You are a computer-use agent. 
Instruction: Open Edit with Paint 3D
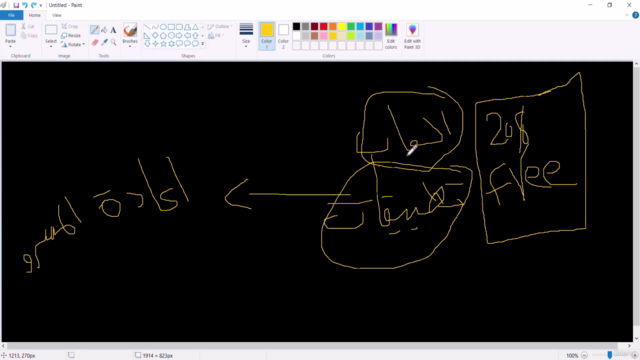click(412, 36)
